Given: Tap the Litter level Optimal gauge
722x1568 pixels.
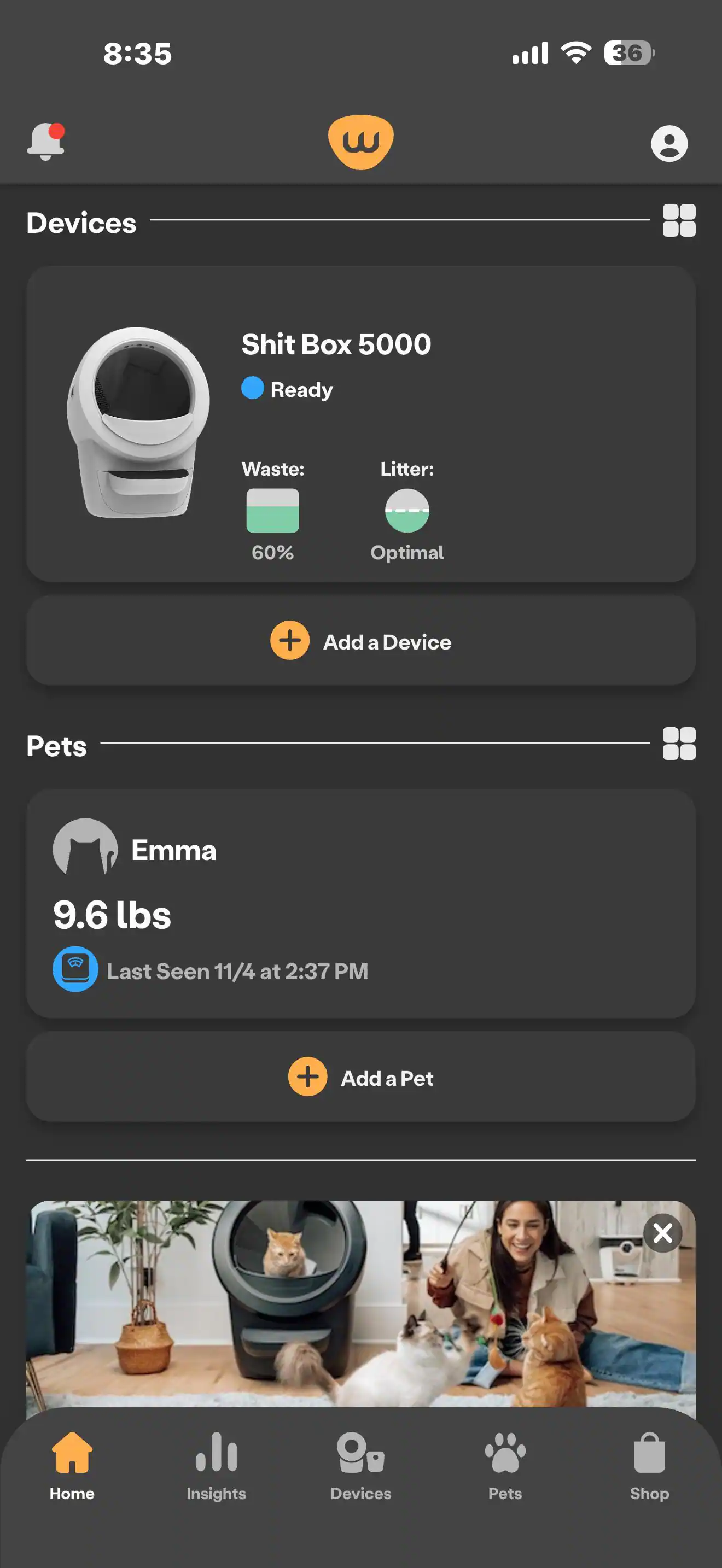Looking at the screenshot, I should click(407, 511).
